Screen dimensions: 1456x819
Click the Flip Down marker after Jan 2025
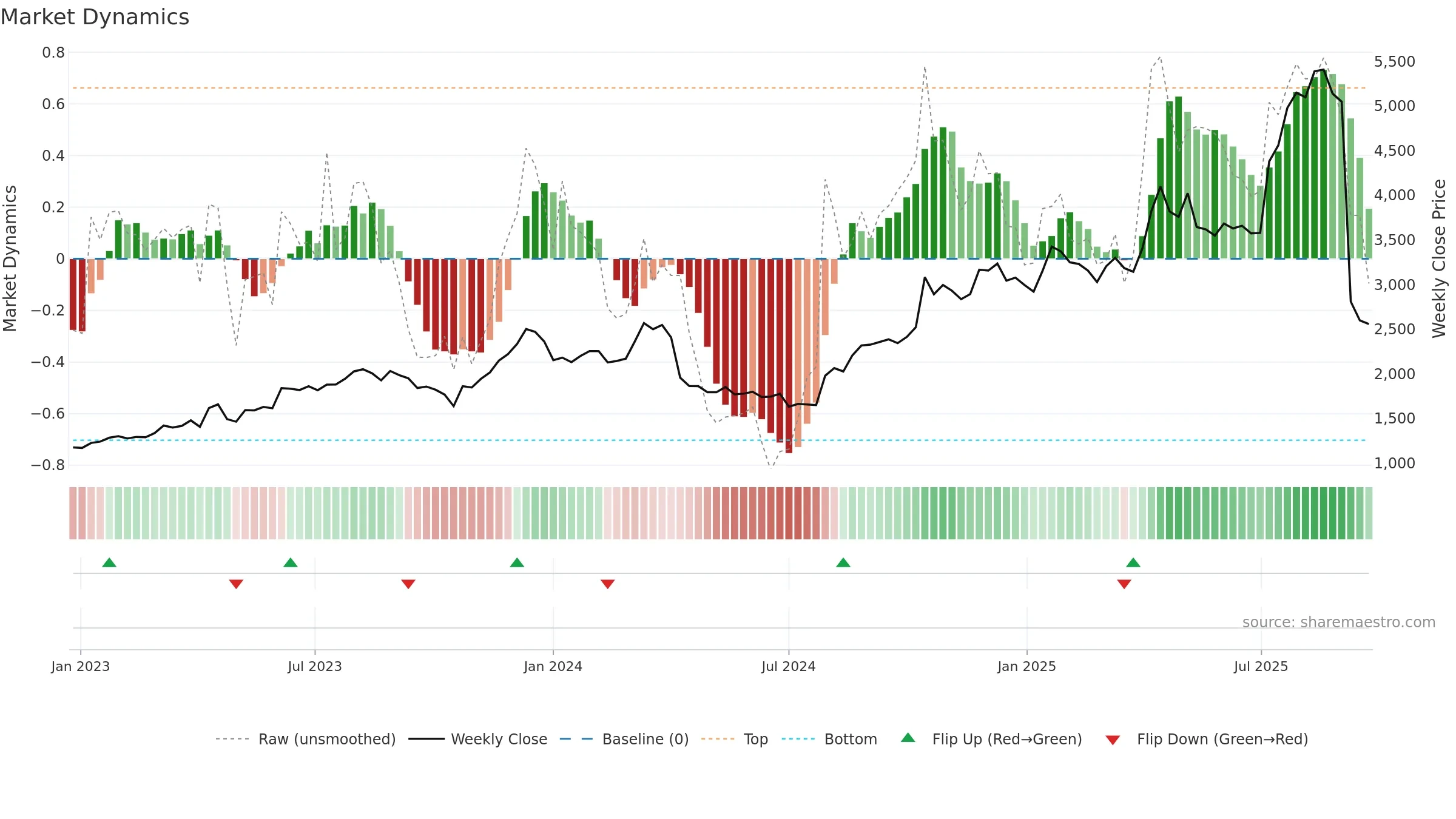[1124, 584]
